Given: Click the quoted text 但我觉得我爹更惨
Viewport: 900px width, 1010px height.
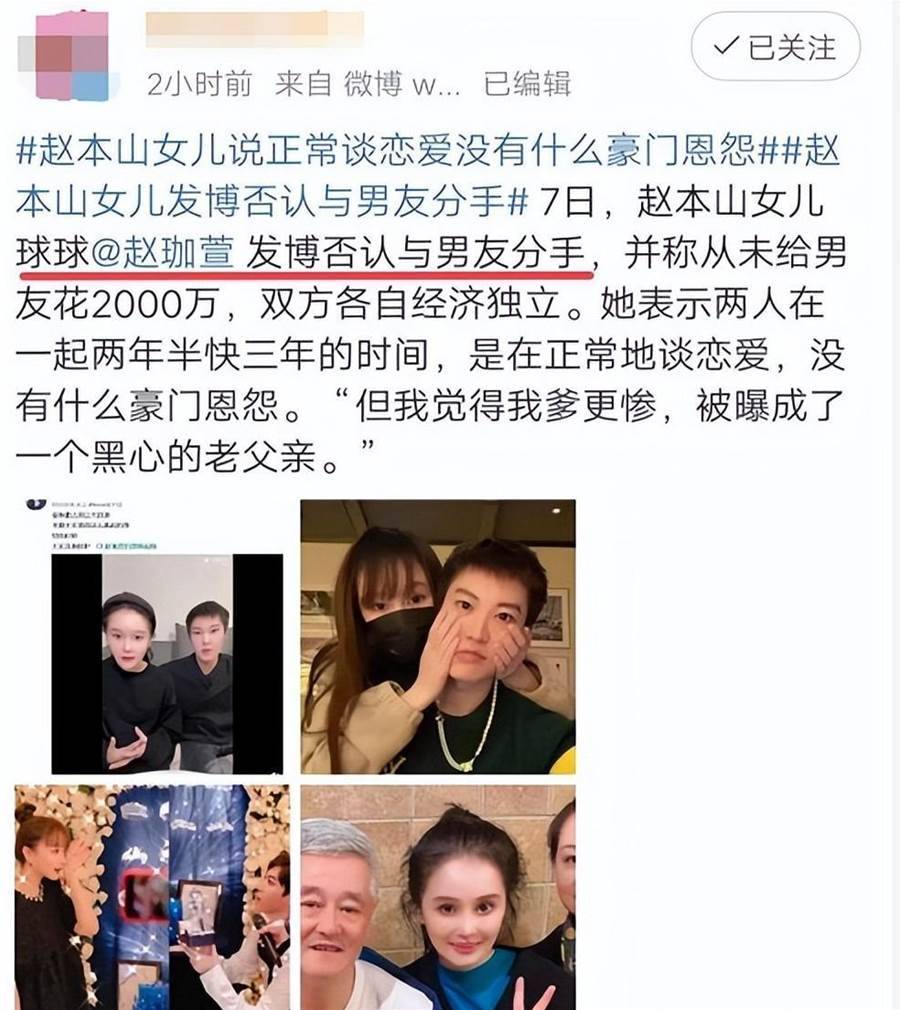Looking at the screenshot, I should (507, 406).
